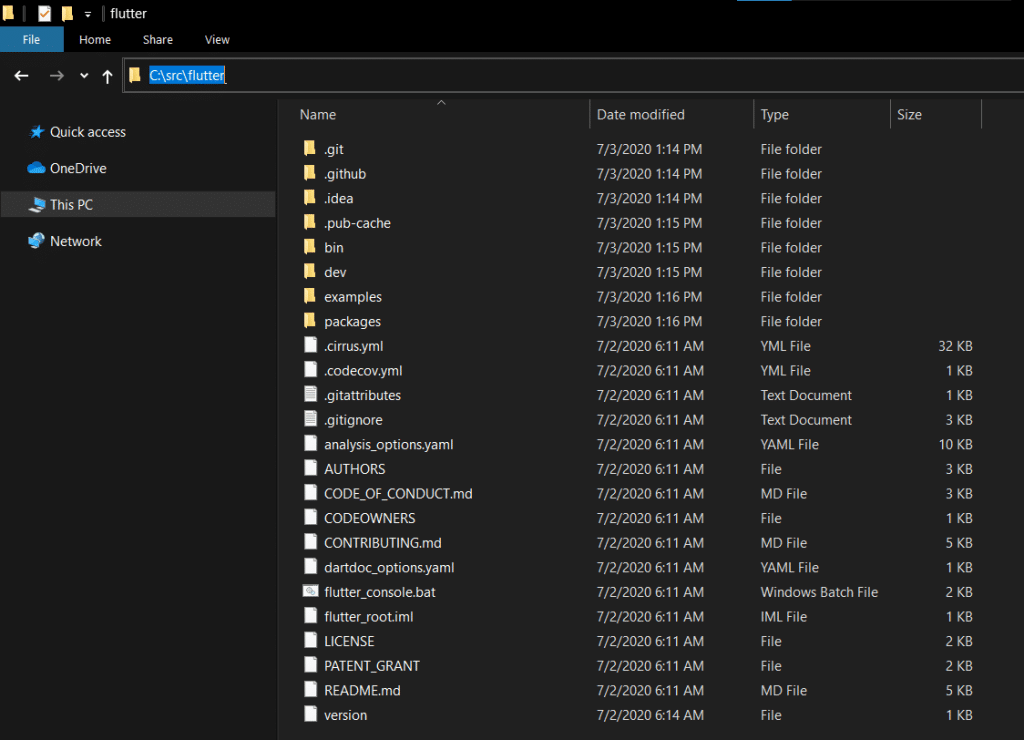This screenshot has height=740, width=1024.
Task: Click the Forward navigation arrow
Action: tap(57, 76)
